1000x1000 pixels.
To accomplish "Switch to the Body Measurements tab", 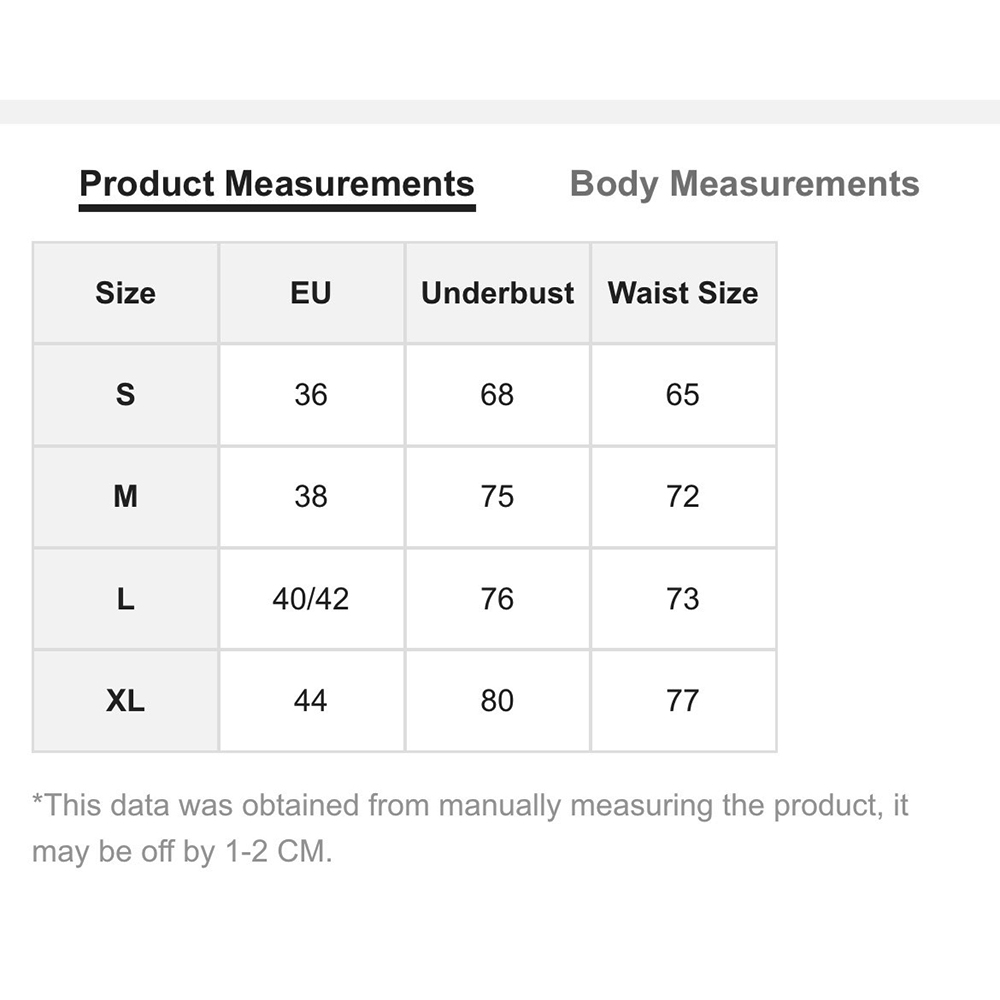I will click(x=744, y=184).
